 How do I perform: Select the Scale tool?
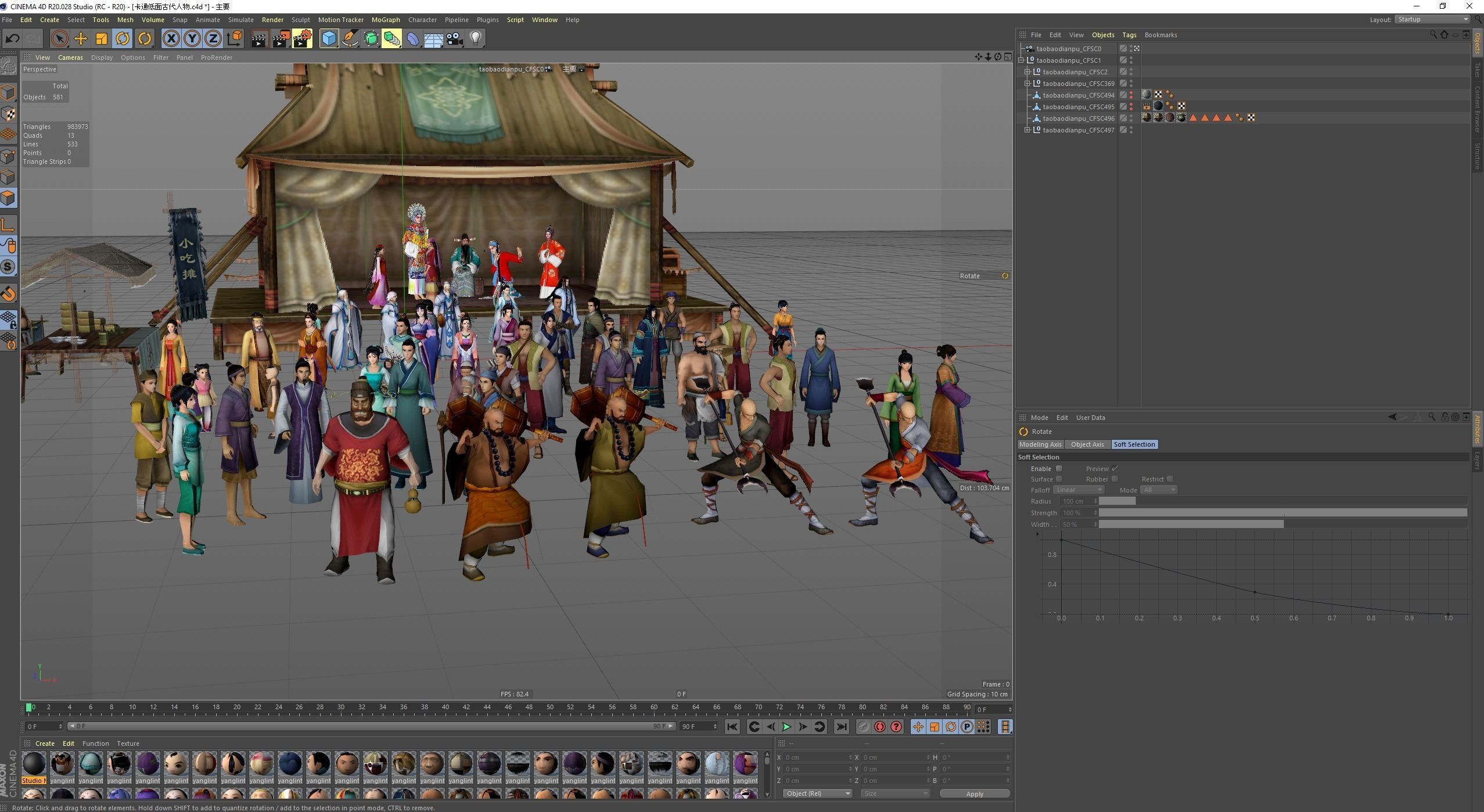[101, 39]
